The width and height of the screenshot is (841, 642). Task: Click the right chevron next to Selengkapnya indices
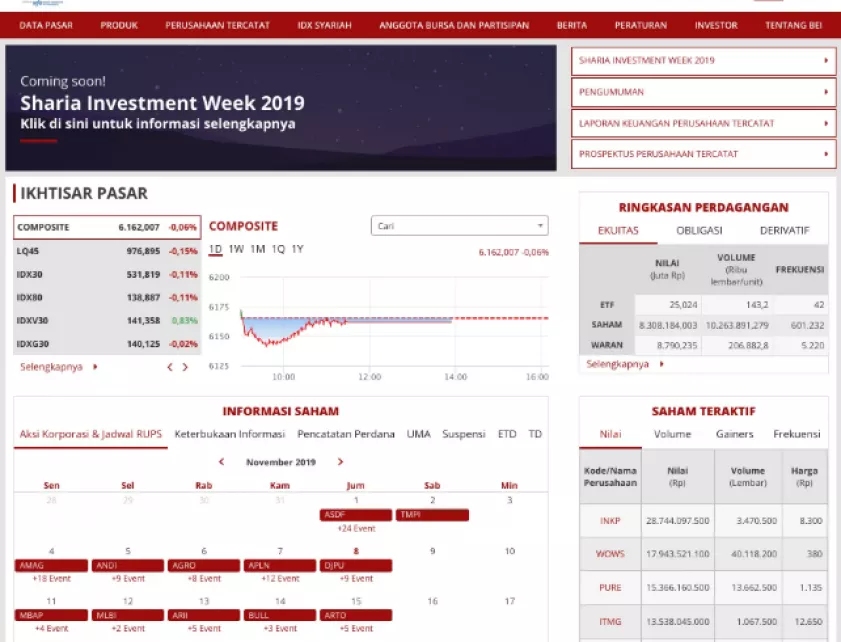point(185,367)
